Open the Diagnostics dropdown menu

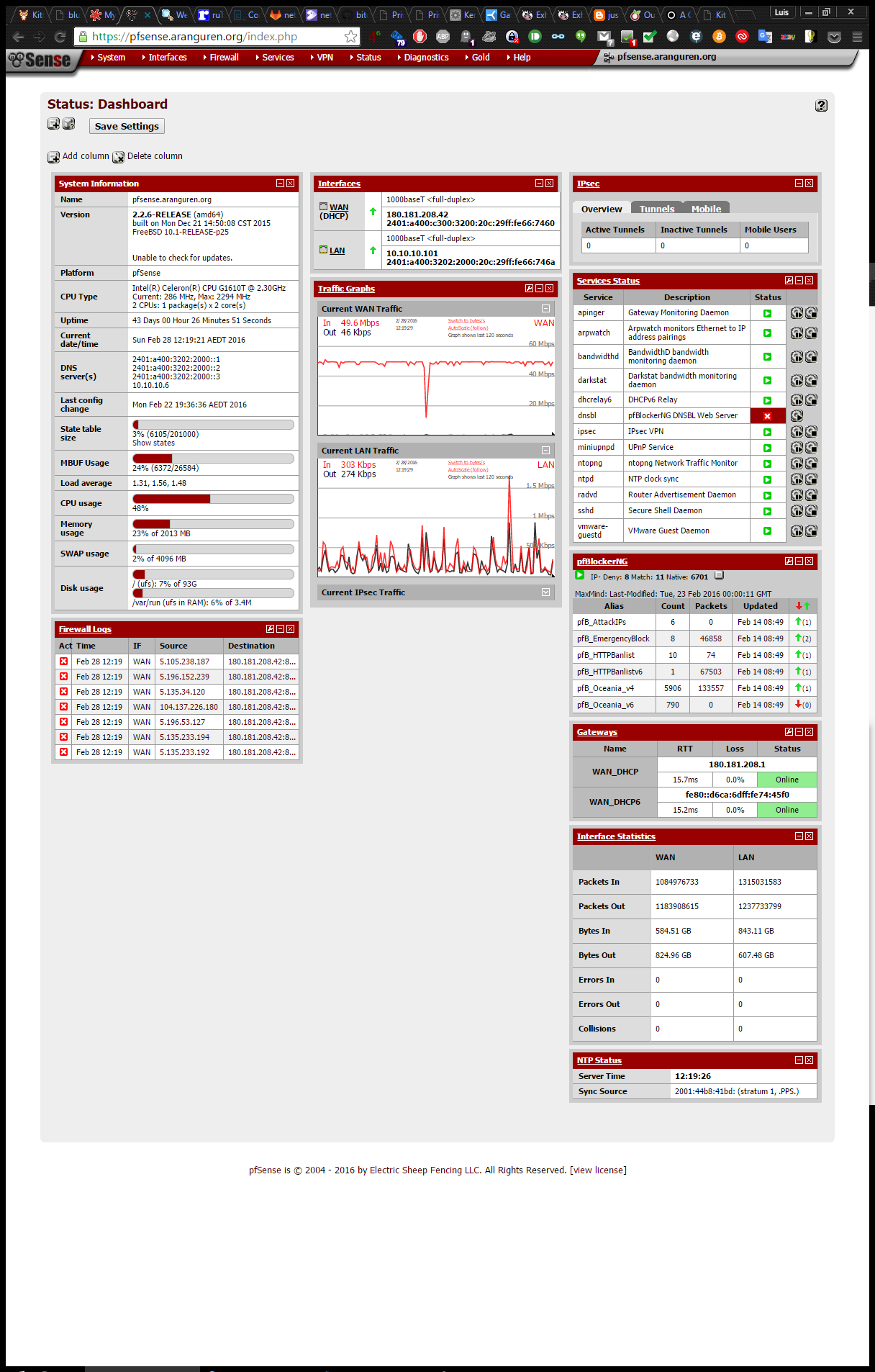click(x=426, y=58)
